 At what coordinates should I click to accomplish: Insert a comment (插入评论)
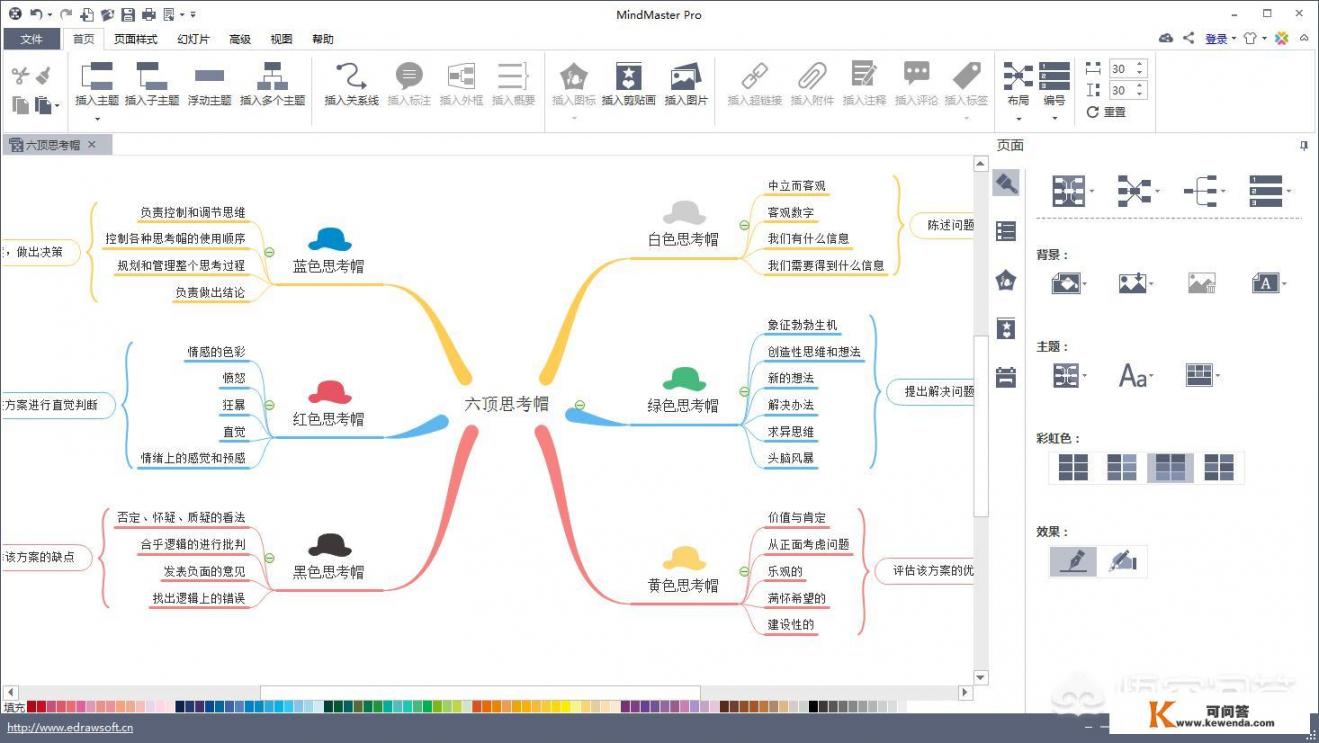tap(916, 84)
